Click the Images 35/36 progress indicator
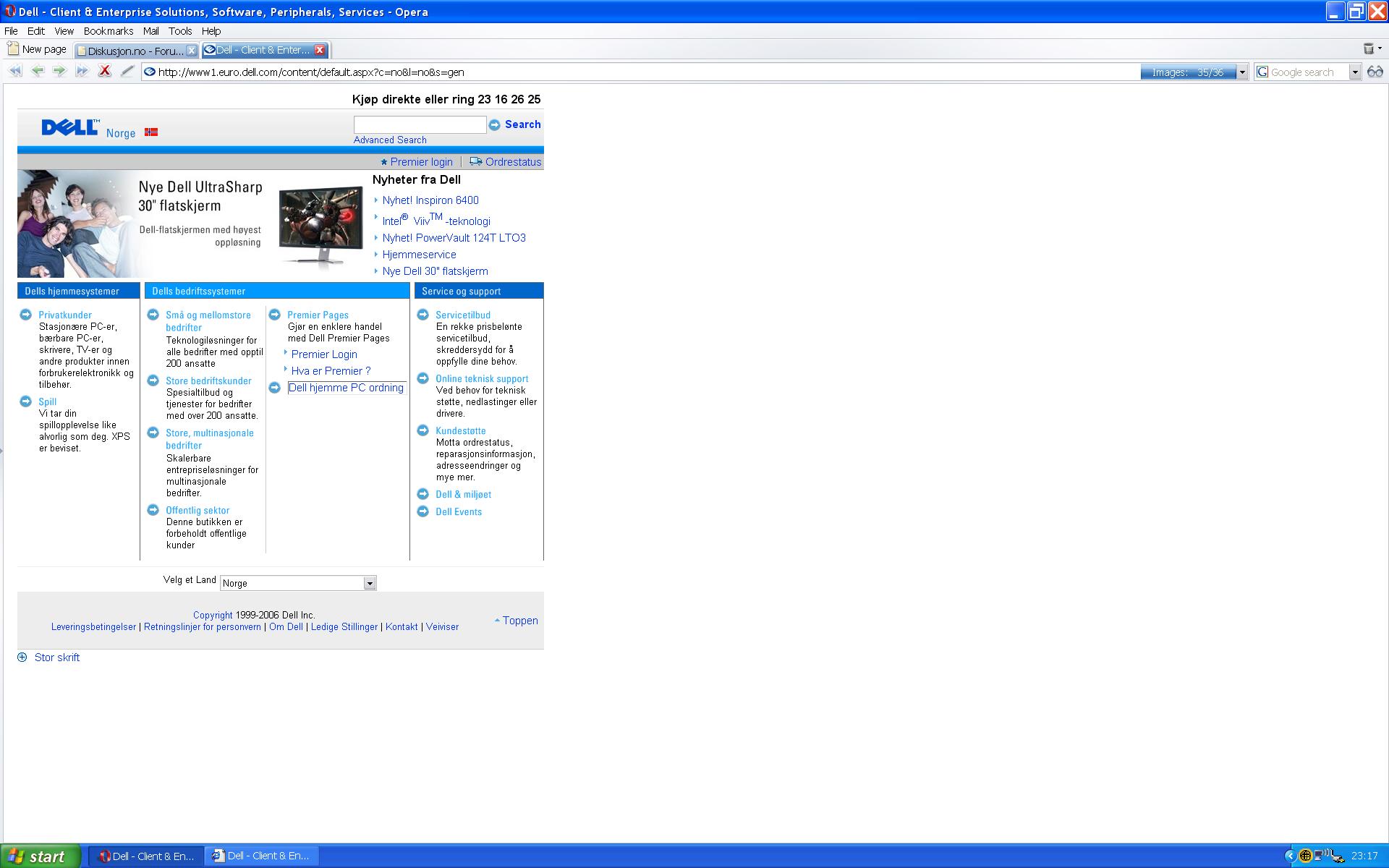 tap(1189, 72)
